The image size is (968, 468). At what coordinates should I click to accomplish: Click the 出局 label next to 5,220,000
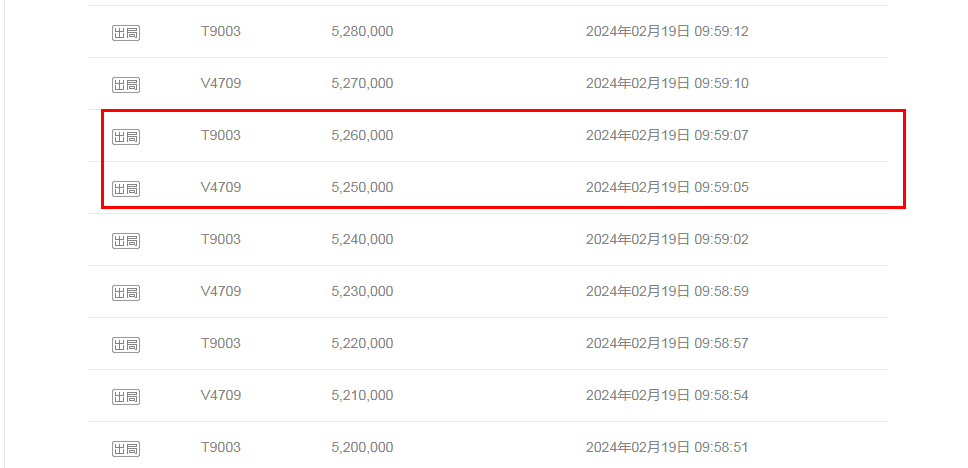[126, 344]
